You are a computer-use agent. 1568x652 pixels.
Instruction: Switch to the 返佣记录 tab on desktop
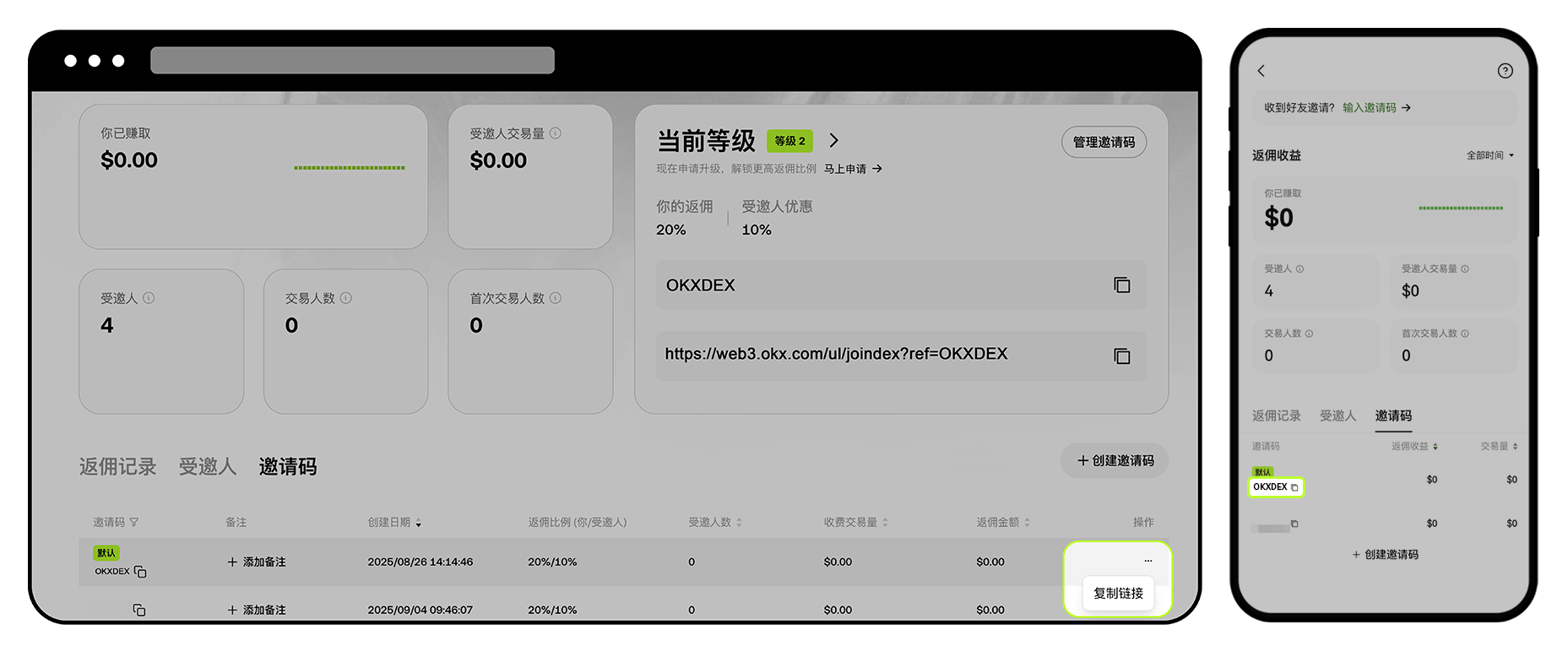pyautogui.click(x=117, y=466)
